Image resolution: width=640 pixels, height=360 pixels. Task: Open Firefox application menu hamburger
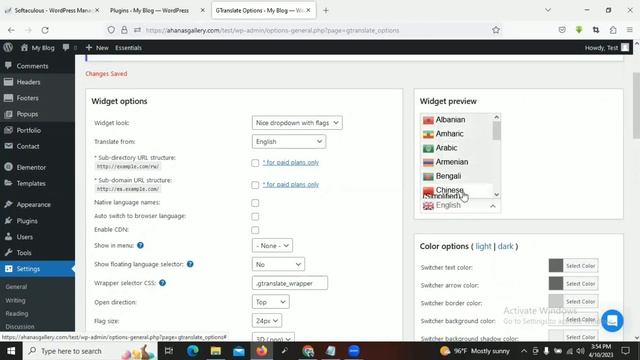click(630, 30)
